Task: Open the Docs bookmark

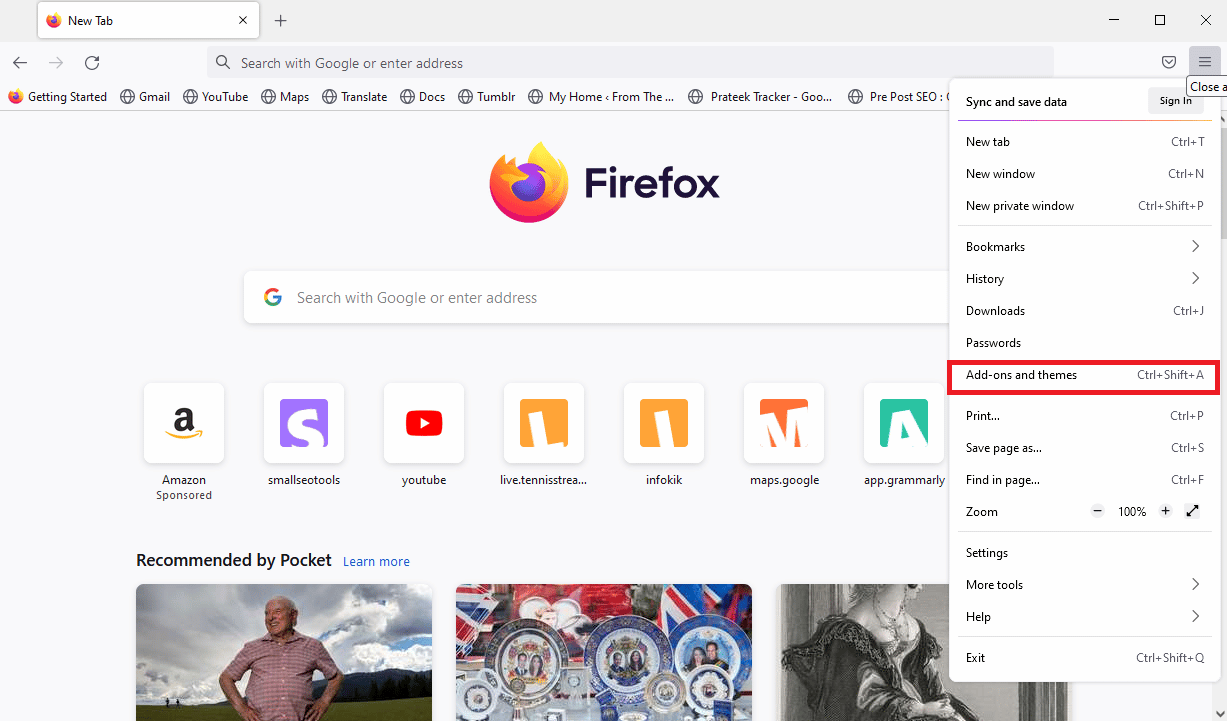Action: coord(422,97)
